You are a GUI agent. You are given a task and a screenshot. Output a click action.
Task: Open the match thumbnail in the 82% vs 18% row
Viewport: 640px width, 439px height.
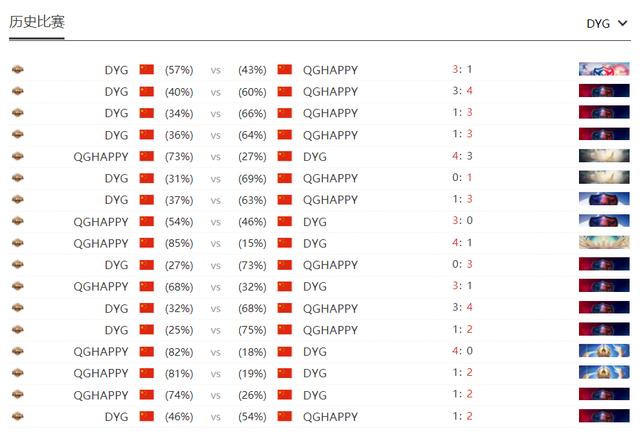point(603,351)
